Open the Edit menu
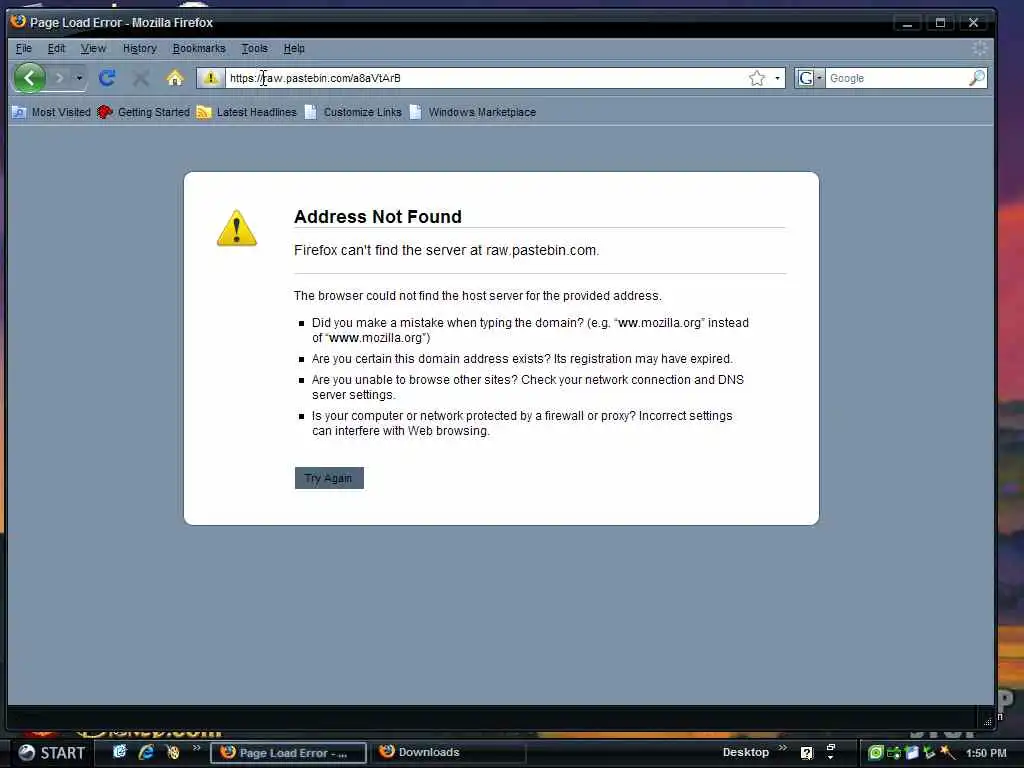The height and width of the screenshot is (768, 1024). [56, 48]
